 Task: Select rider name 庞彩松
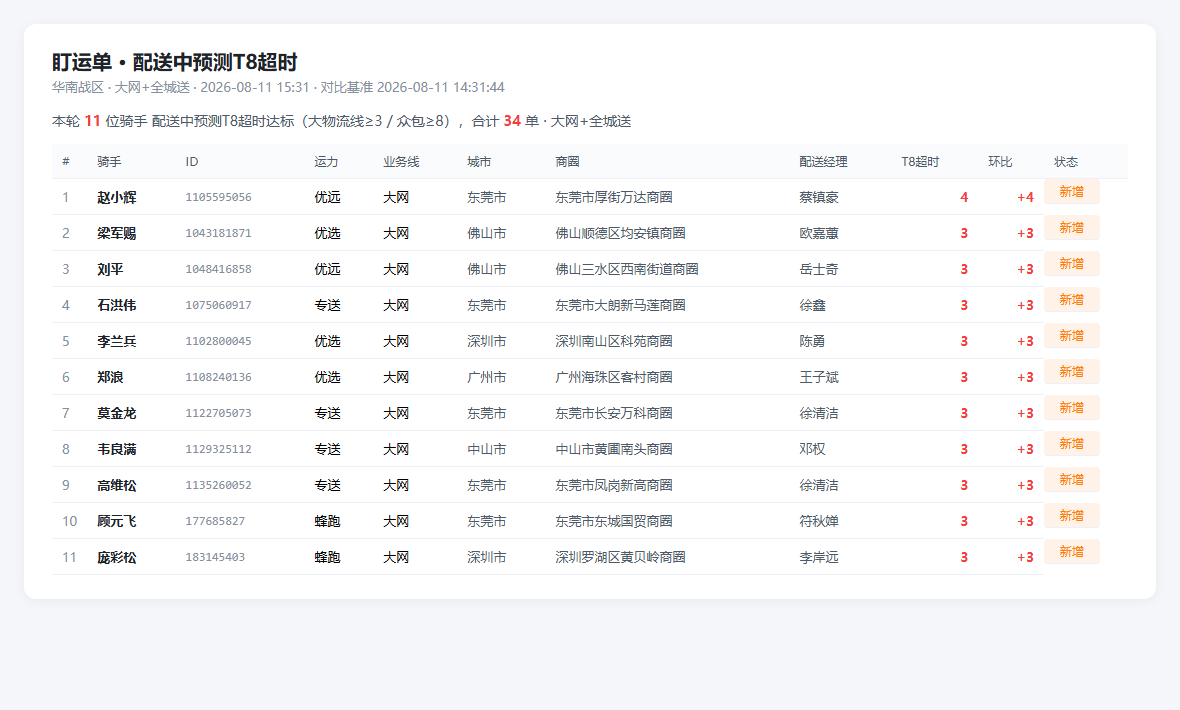coord(117,557)
